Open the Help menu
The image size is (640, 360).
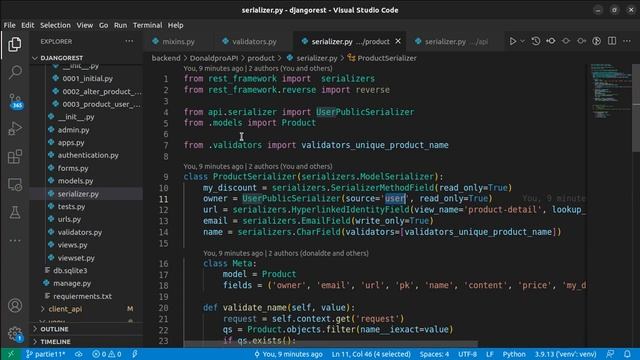(x=176, y=25)
